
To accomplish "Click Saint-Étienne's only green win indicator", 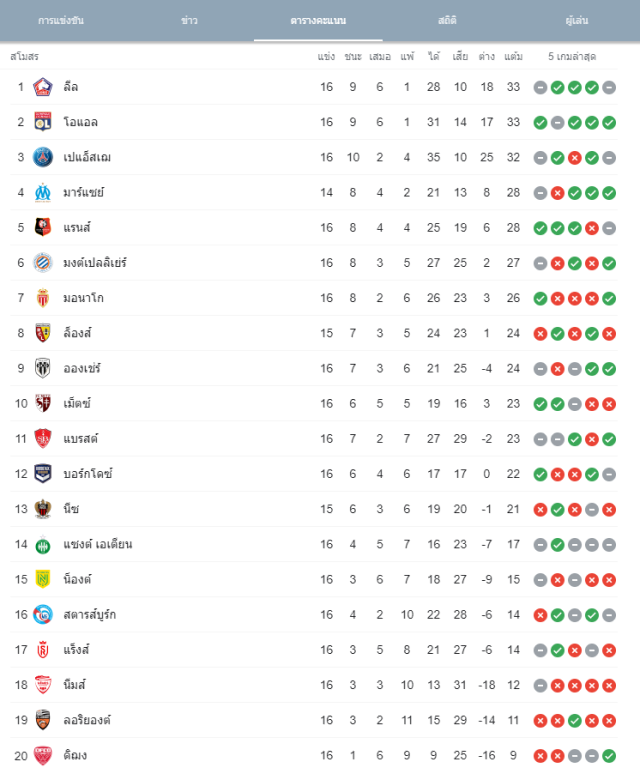I will (x=558, y=545).
